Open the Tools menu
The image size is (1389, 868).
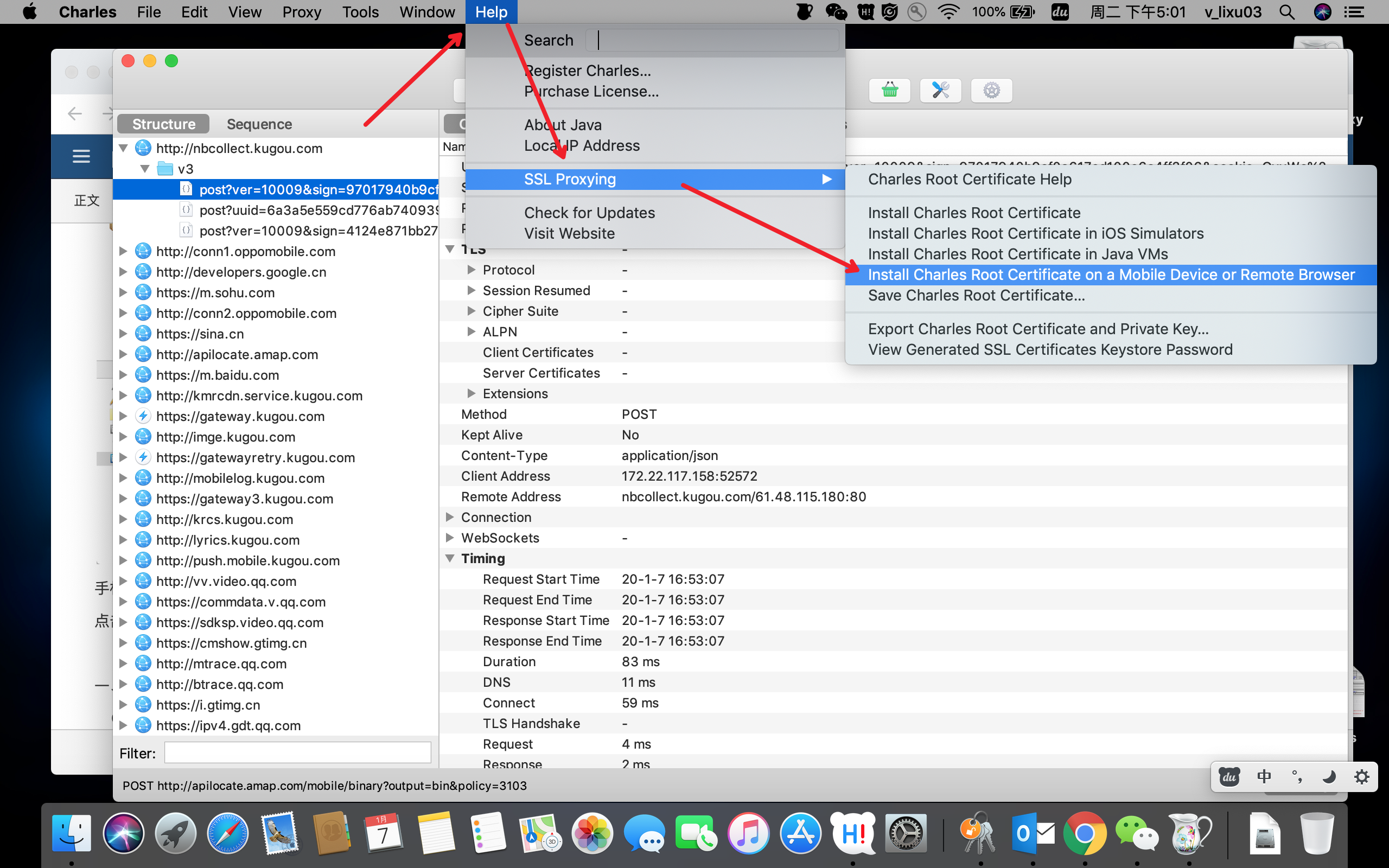[x=360, y=12]
